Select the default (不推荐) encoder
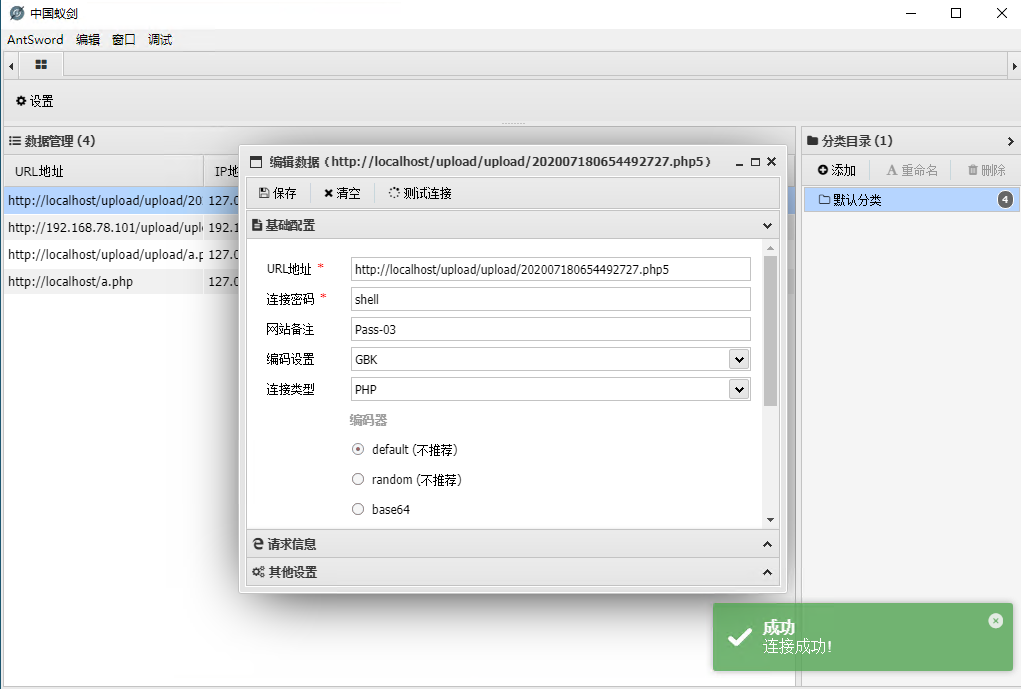Screen dimensions: 1021x689 coord(357,449)
